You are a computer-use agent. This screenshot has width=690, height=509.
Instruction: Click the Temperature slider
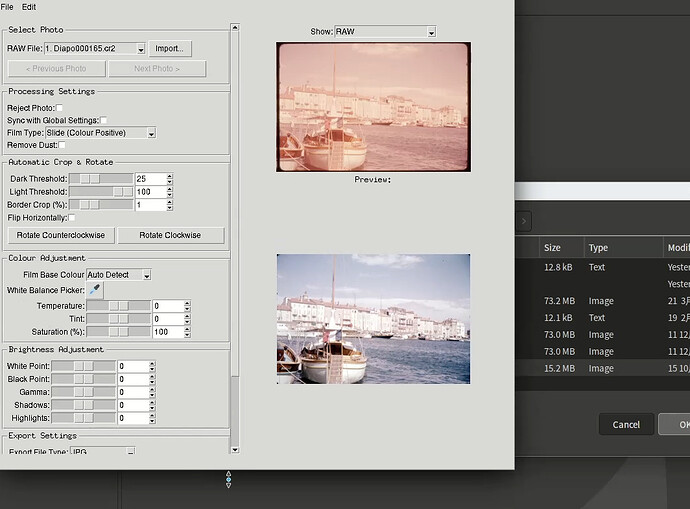pos(118,305)
